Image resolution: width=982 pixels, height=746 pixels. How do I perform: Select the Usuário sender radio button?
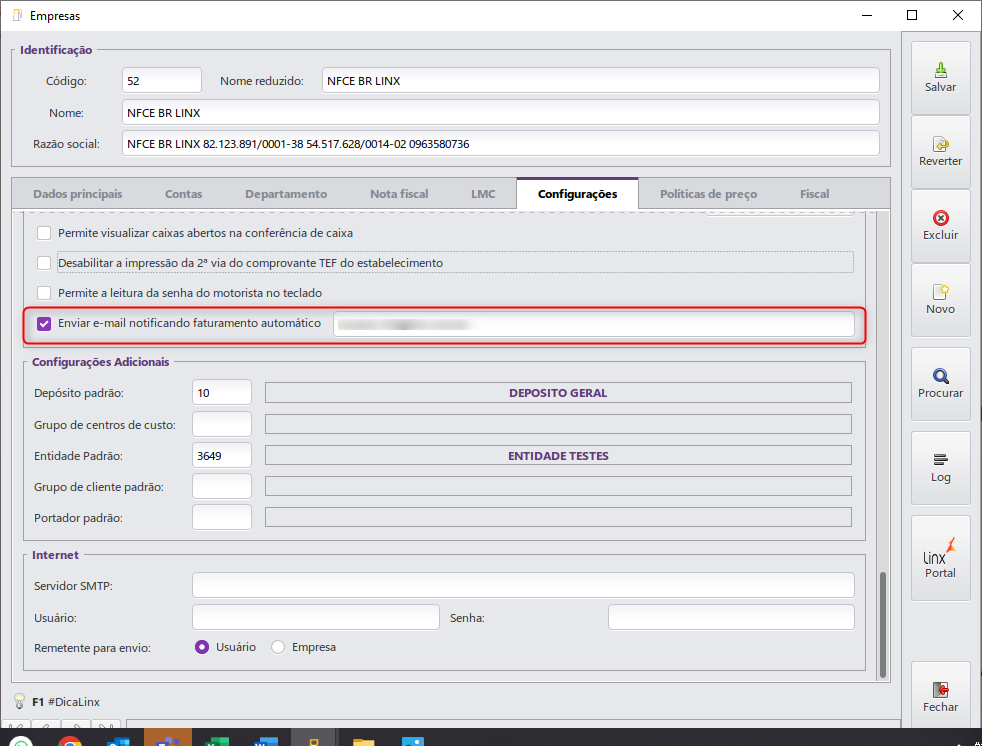[x=202, y=647]
